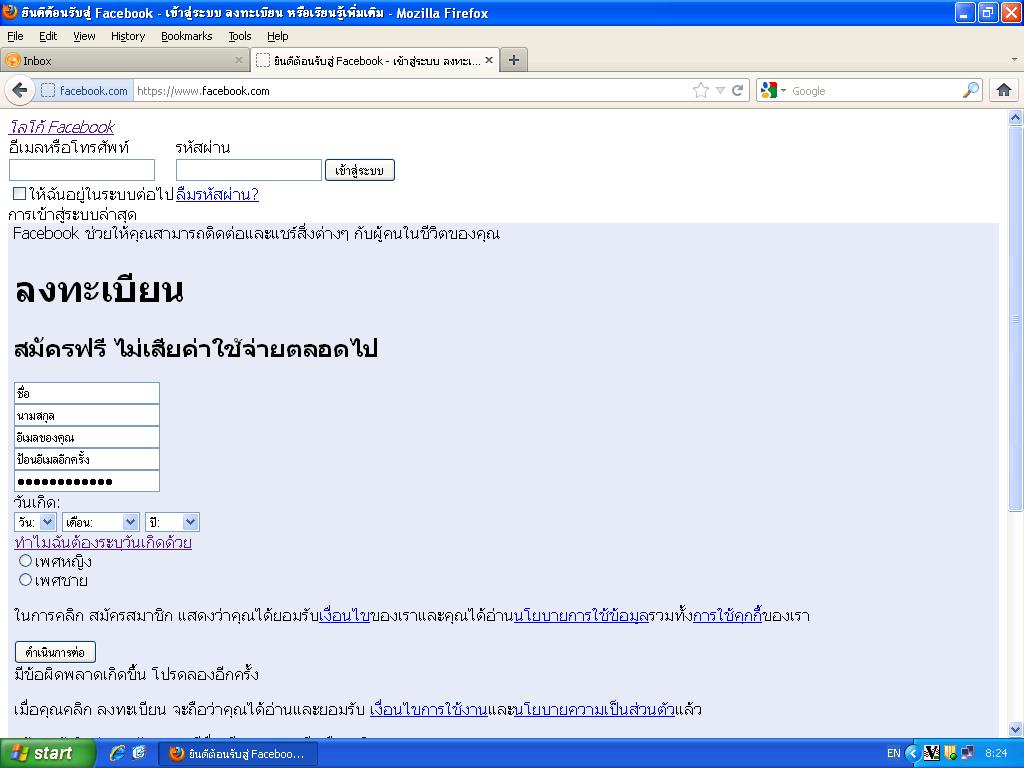Image resolution: width=1024 pixels, height=768 pixels.
Task: Click the โลโก้ Facebook link
Action: pos(62,127)
